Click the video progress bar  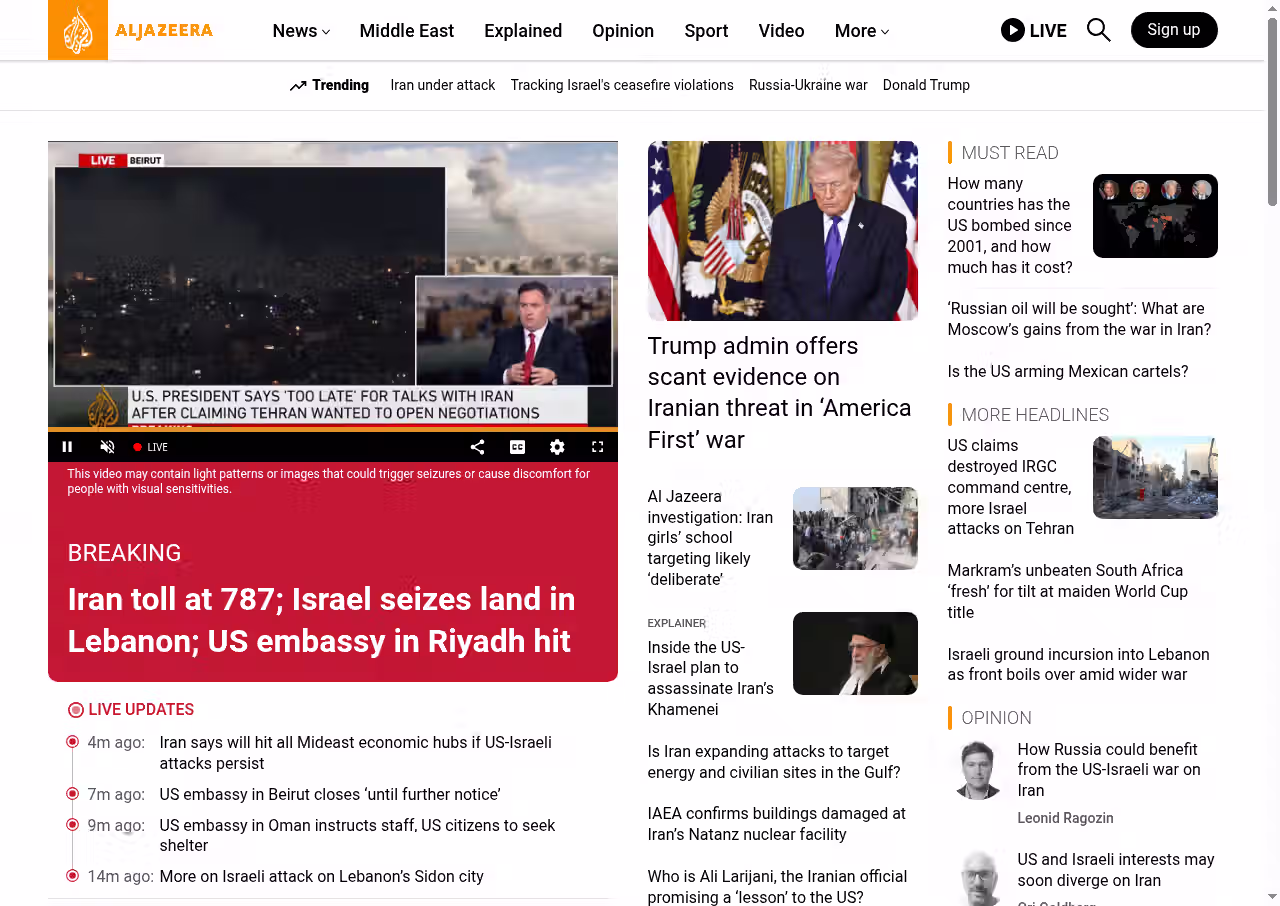[332, 430]
